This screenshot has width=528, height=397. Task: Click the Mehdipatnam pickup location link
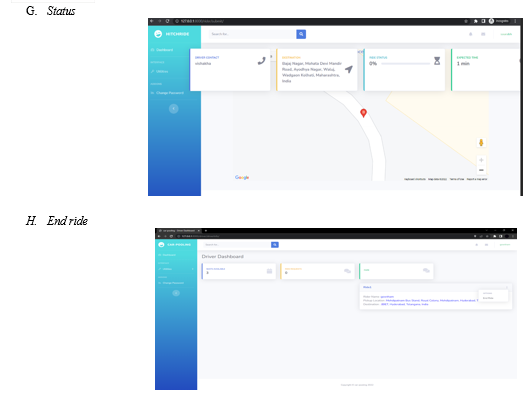click(x=432, y=300)
